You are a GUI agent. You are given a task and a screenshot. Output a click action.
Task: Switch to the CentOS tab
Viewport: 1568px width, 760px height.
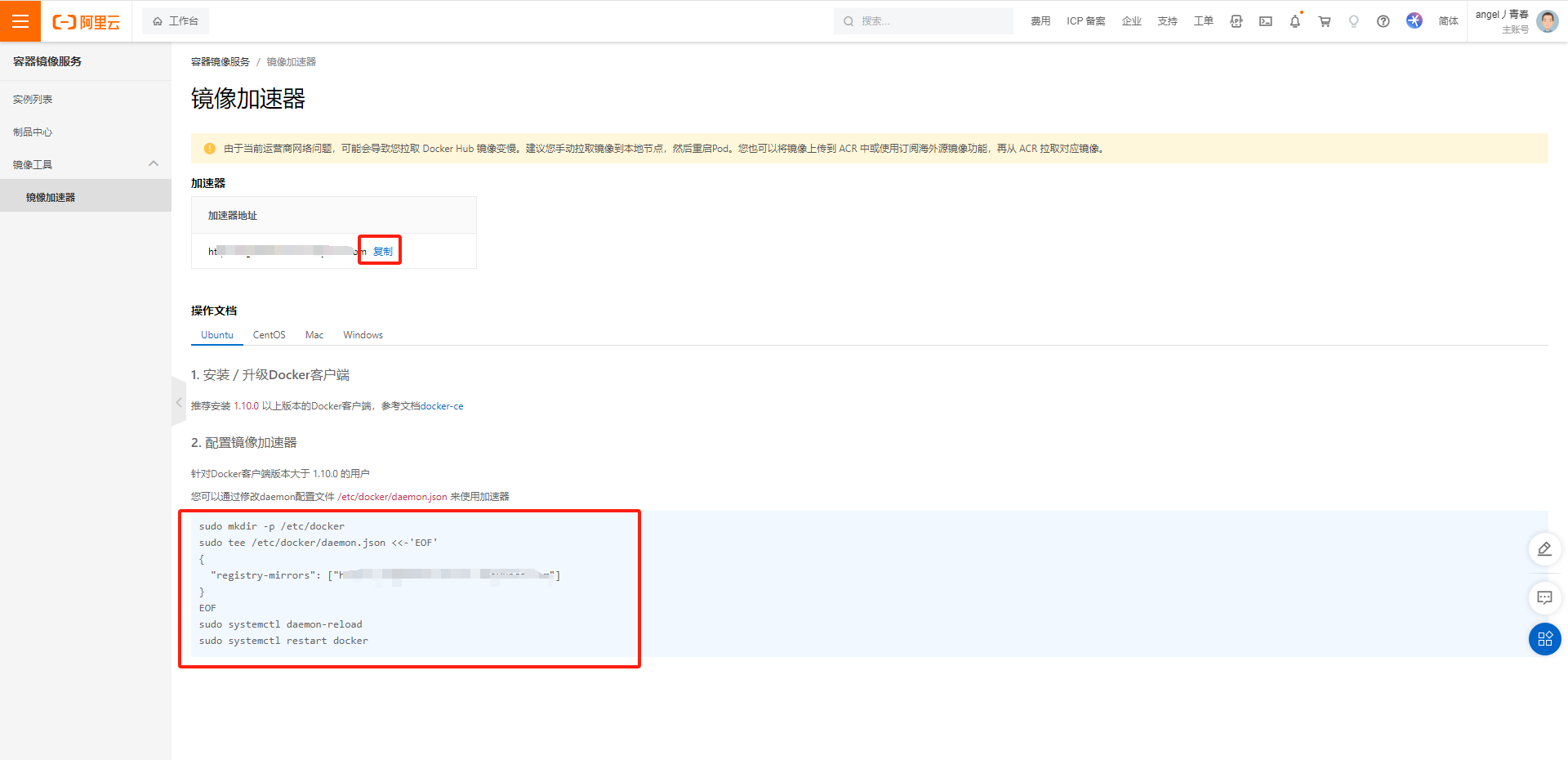point(269,335)
